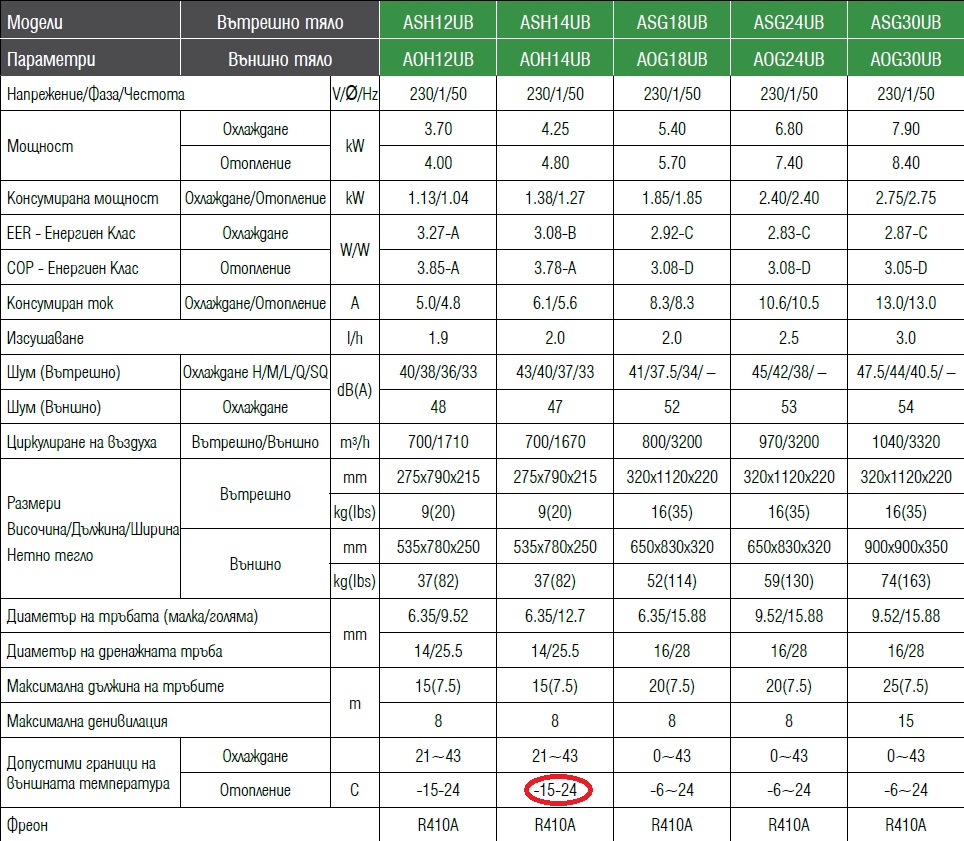The height and width of the screenshot is (841, 964).
Task: Select the 900x900x350 outdoor dimensions cell
Action: 905,547
